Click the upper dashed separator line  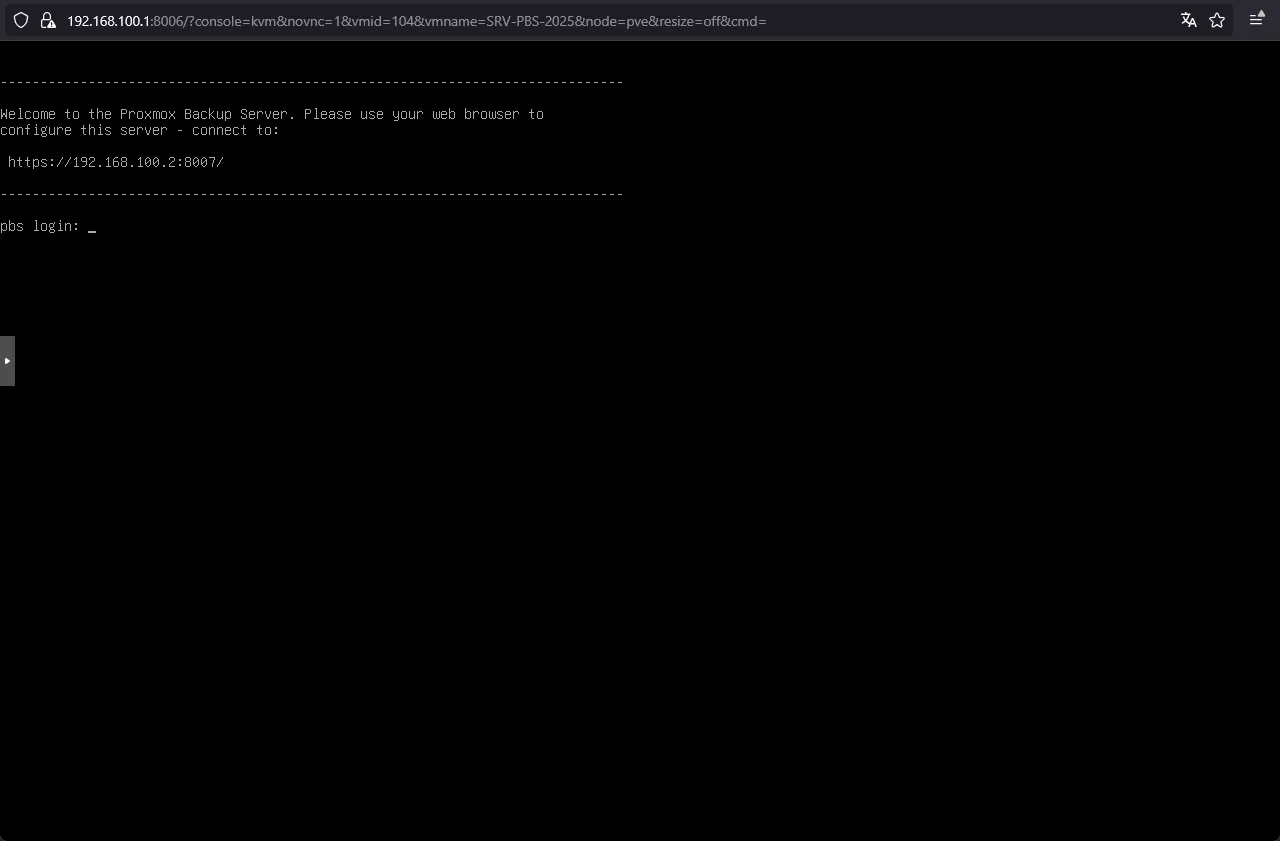coord(311,82)
